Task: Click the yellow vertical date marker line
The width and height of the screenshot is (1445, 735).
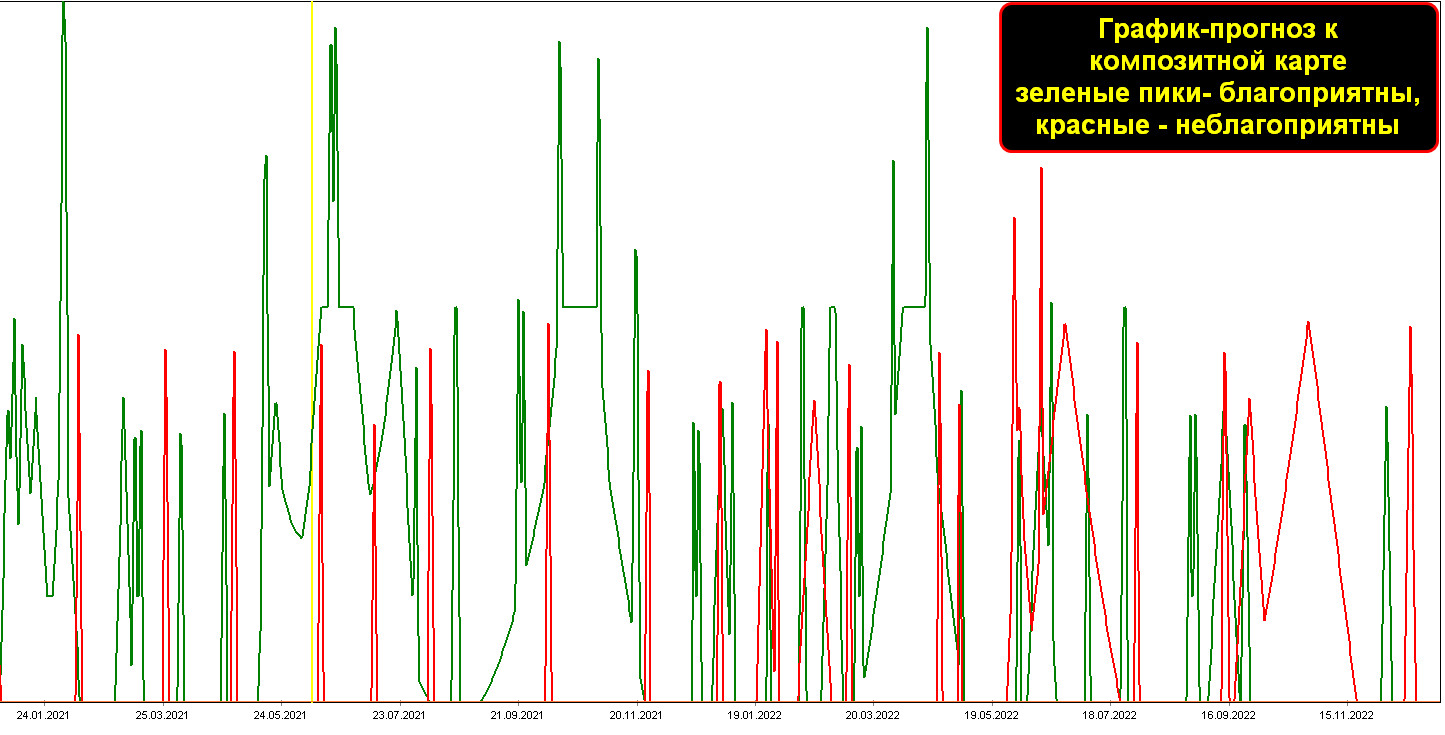Action: pos(312,350)
